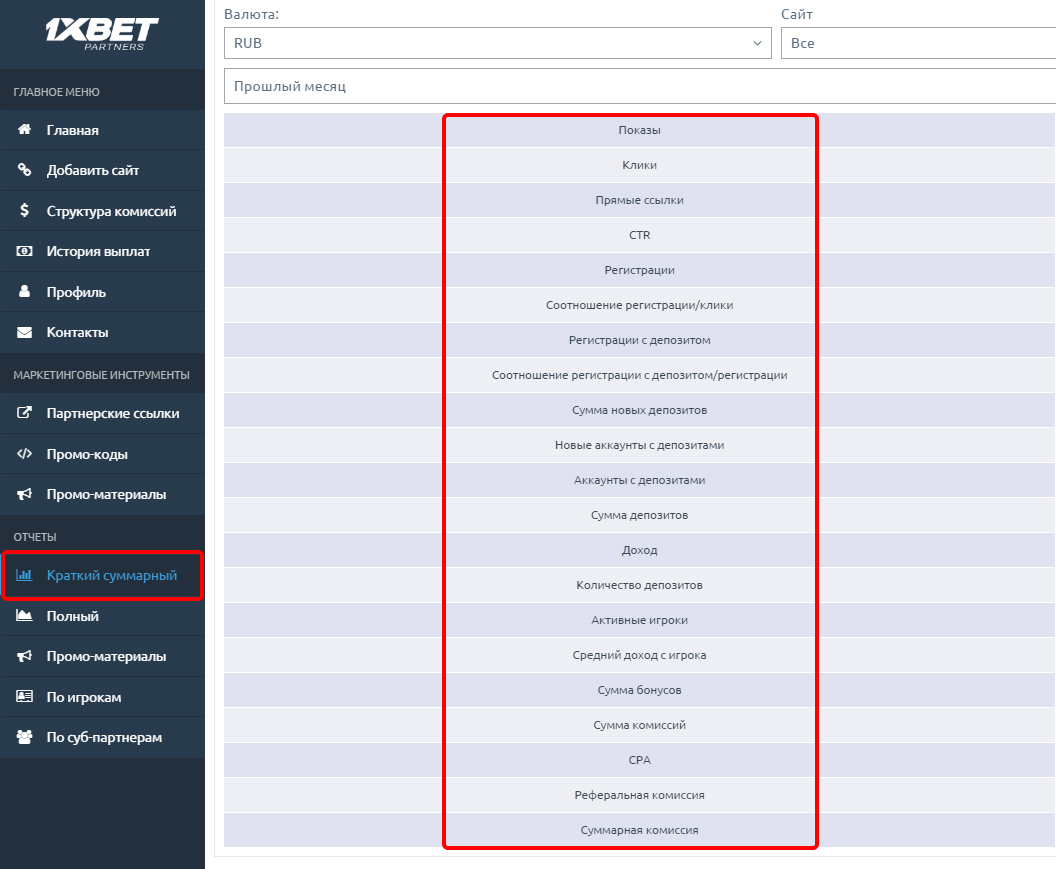Click Новые аккаунты с депозитами row
This screenshot has width=1056, height=869.
click(640, 445)
